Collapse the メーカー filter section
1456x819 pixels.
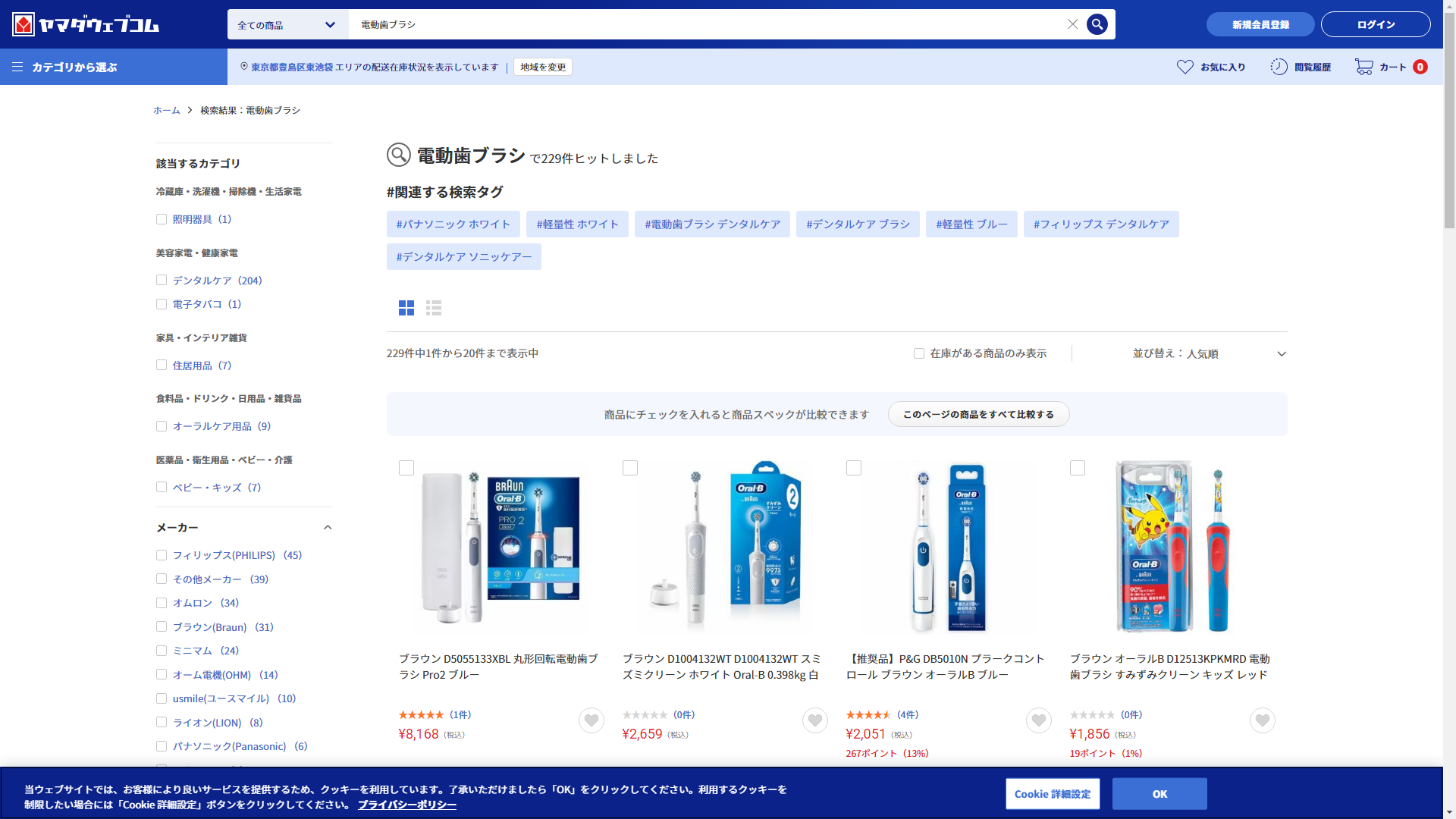pyautogui.click(x=328, y=528)
